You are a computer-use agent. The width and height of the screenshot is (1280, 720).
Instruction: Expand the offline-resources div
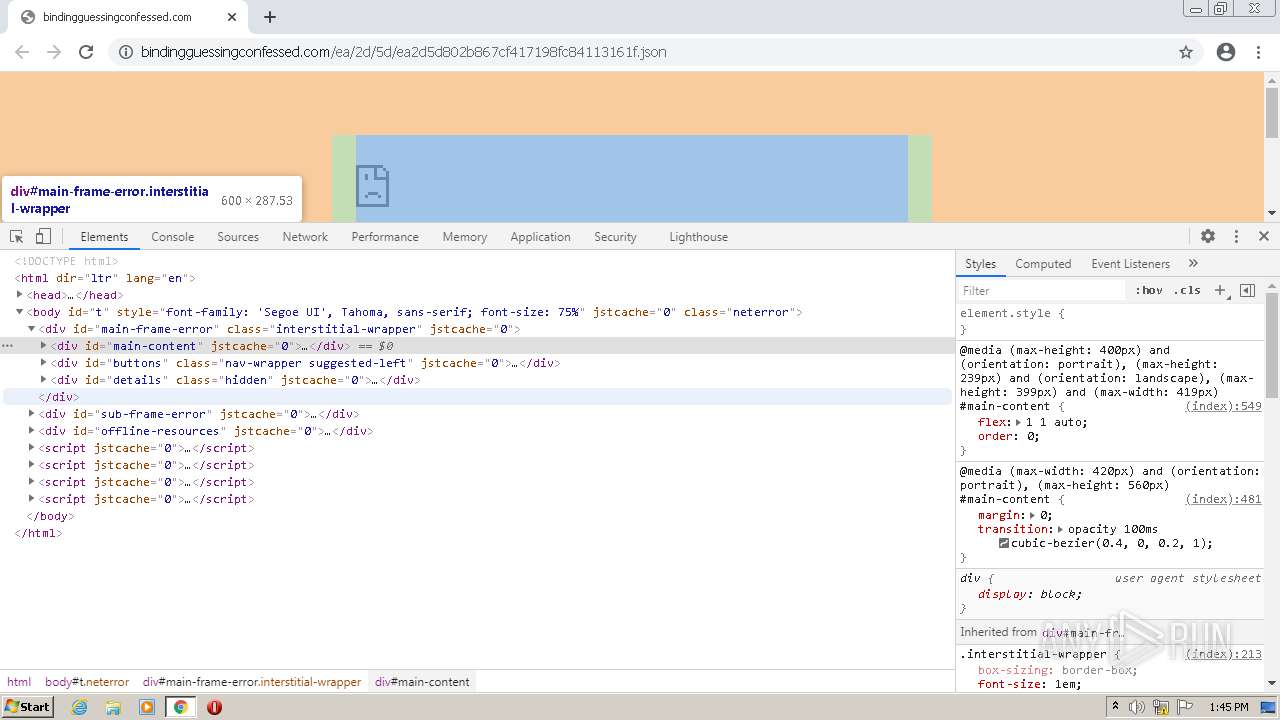coord(32,431)
